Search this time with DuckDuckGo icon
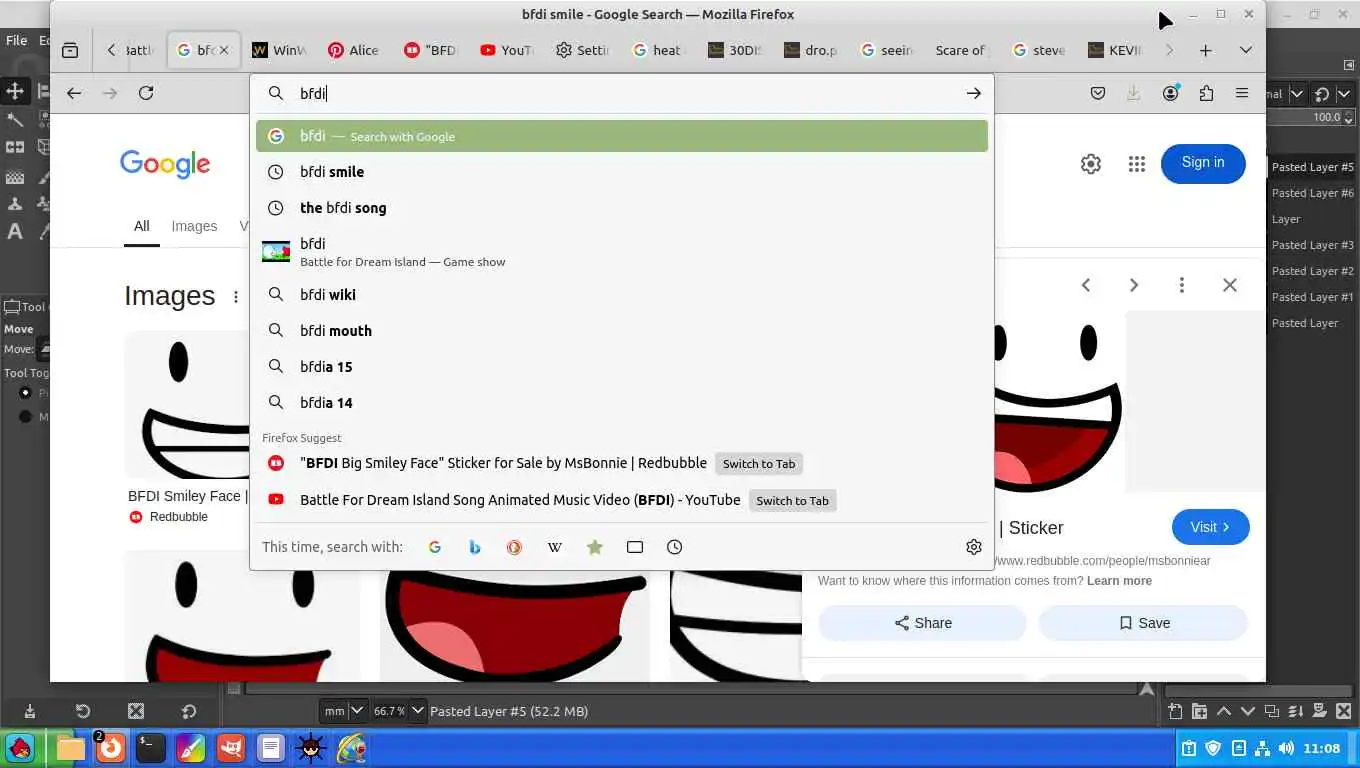This screenshot has width=1360, height=768. [514, 547]
